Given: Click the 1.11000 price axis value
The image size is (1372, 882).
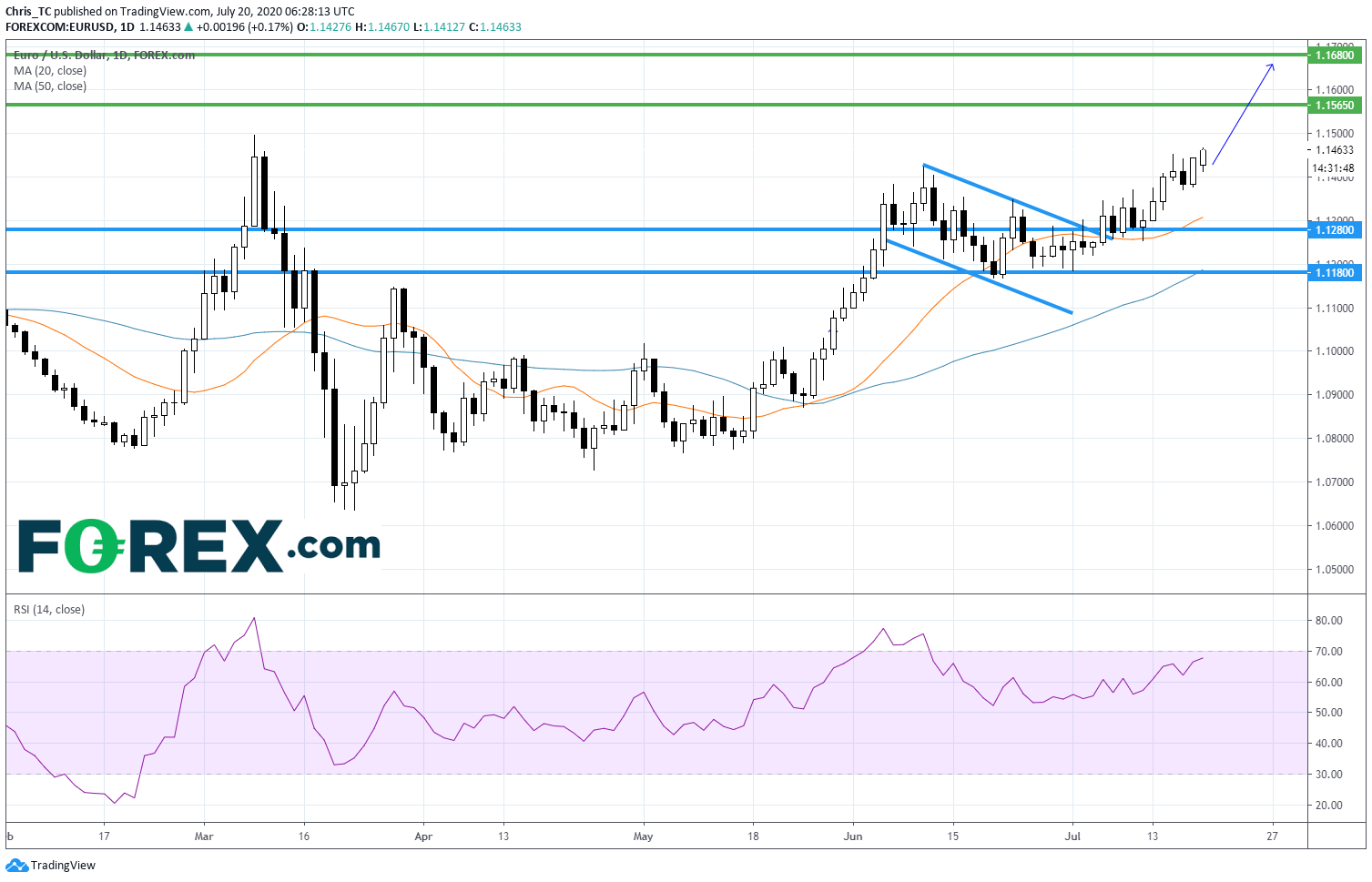Looking at the screenshot, I should 1335,309.
